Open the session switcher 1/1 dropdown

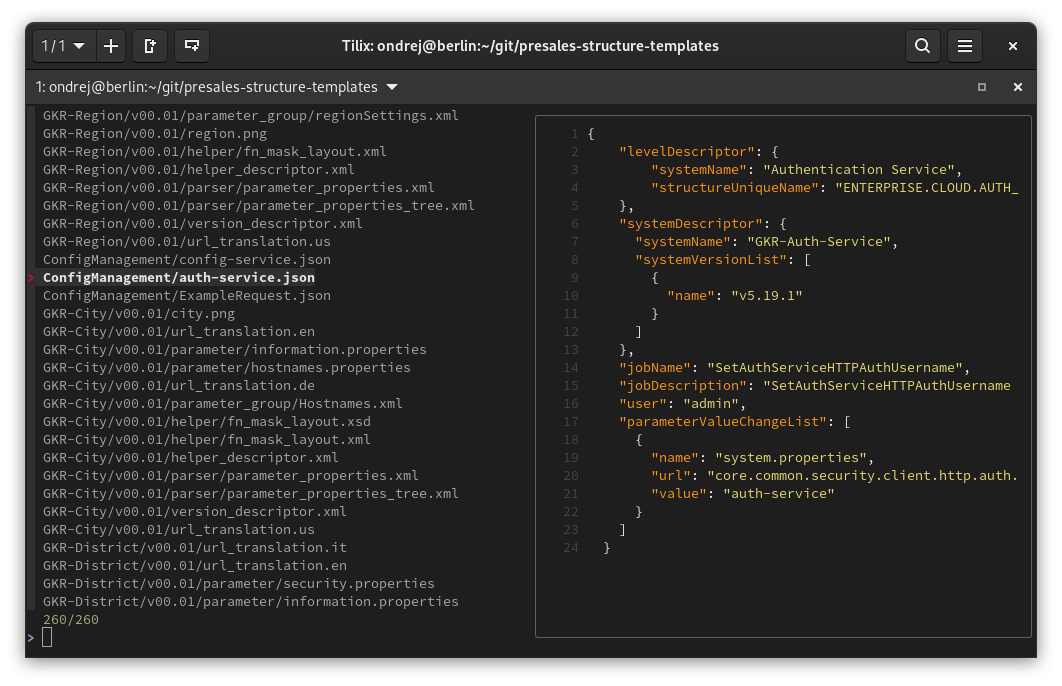(x=63, y=46)
